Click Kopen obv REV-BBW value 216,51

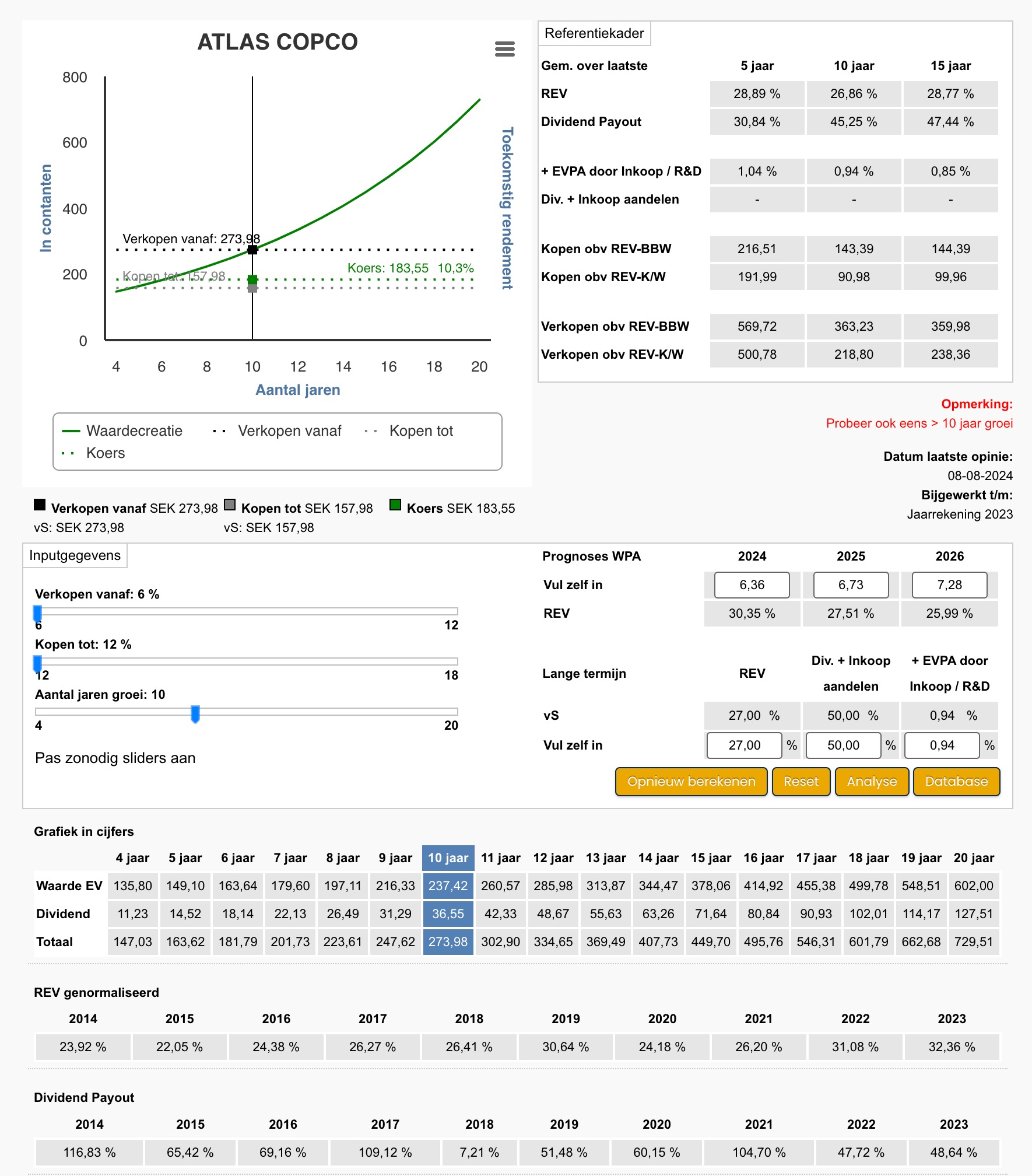coord(757,249)
